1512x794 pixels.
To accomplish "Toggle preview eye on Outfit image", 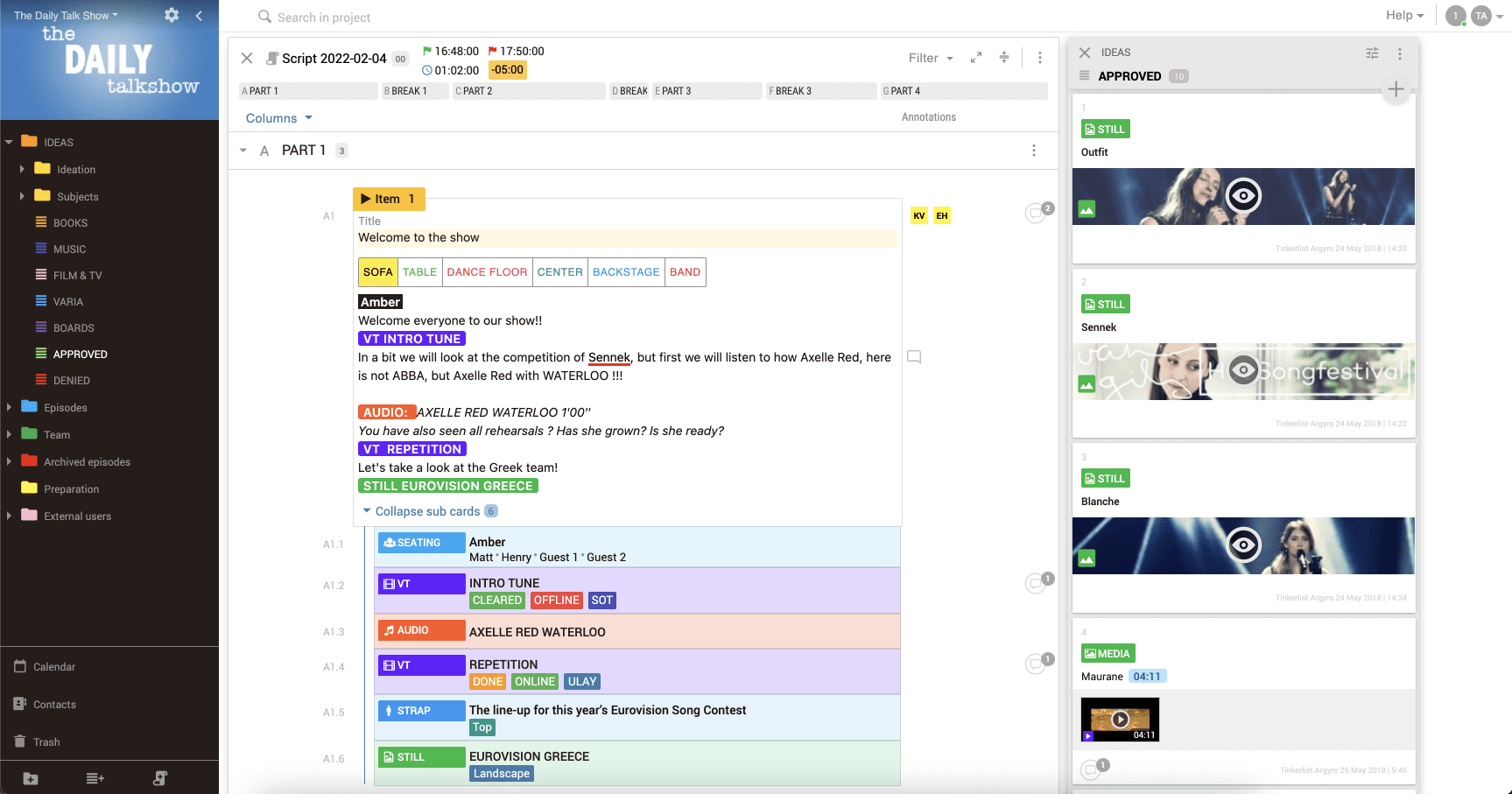I will click(1243, 195).
